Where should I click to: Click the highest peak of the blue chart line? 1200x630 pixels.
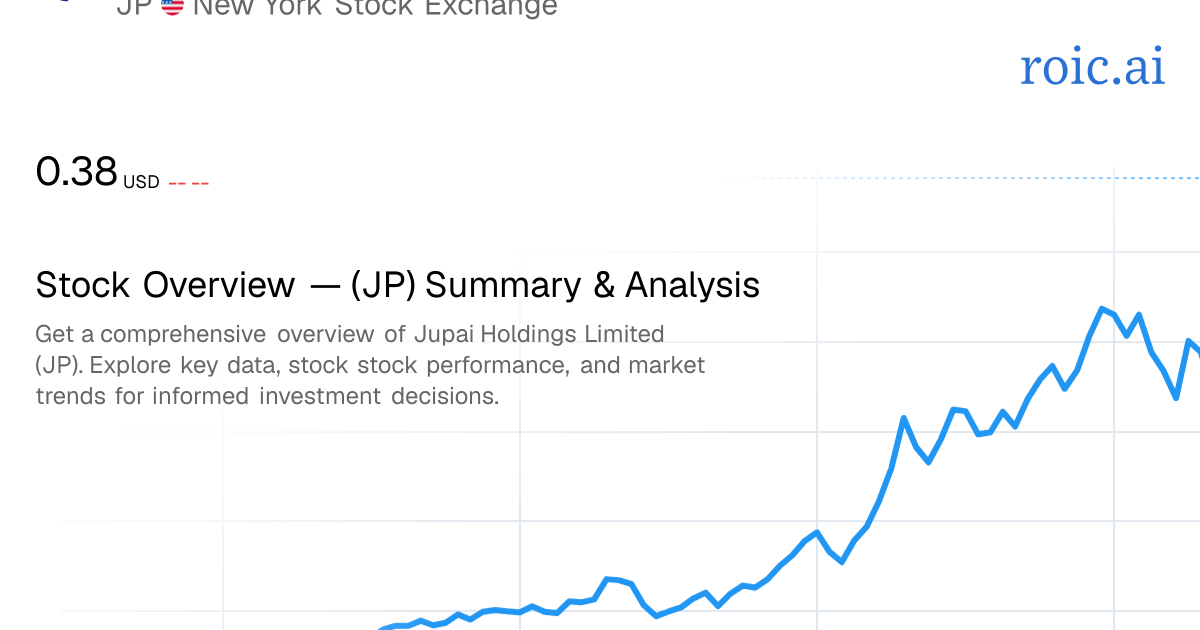[x=1102, y=309]
